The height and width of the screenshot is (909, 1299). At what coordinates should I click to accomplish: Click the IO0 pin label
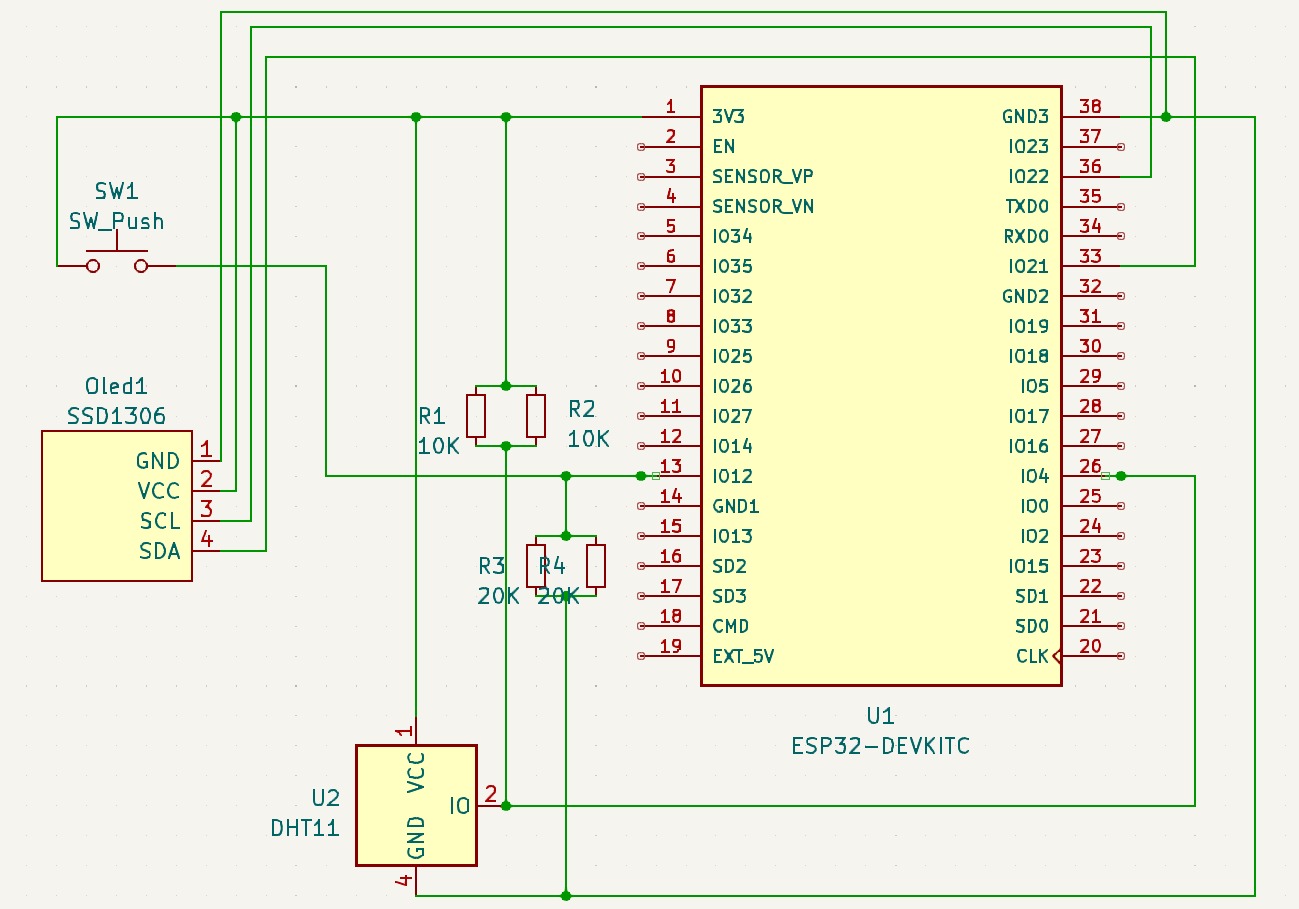(1035, 506)
